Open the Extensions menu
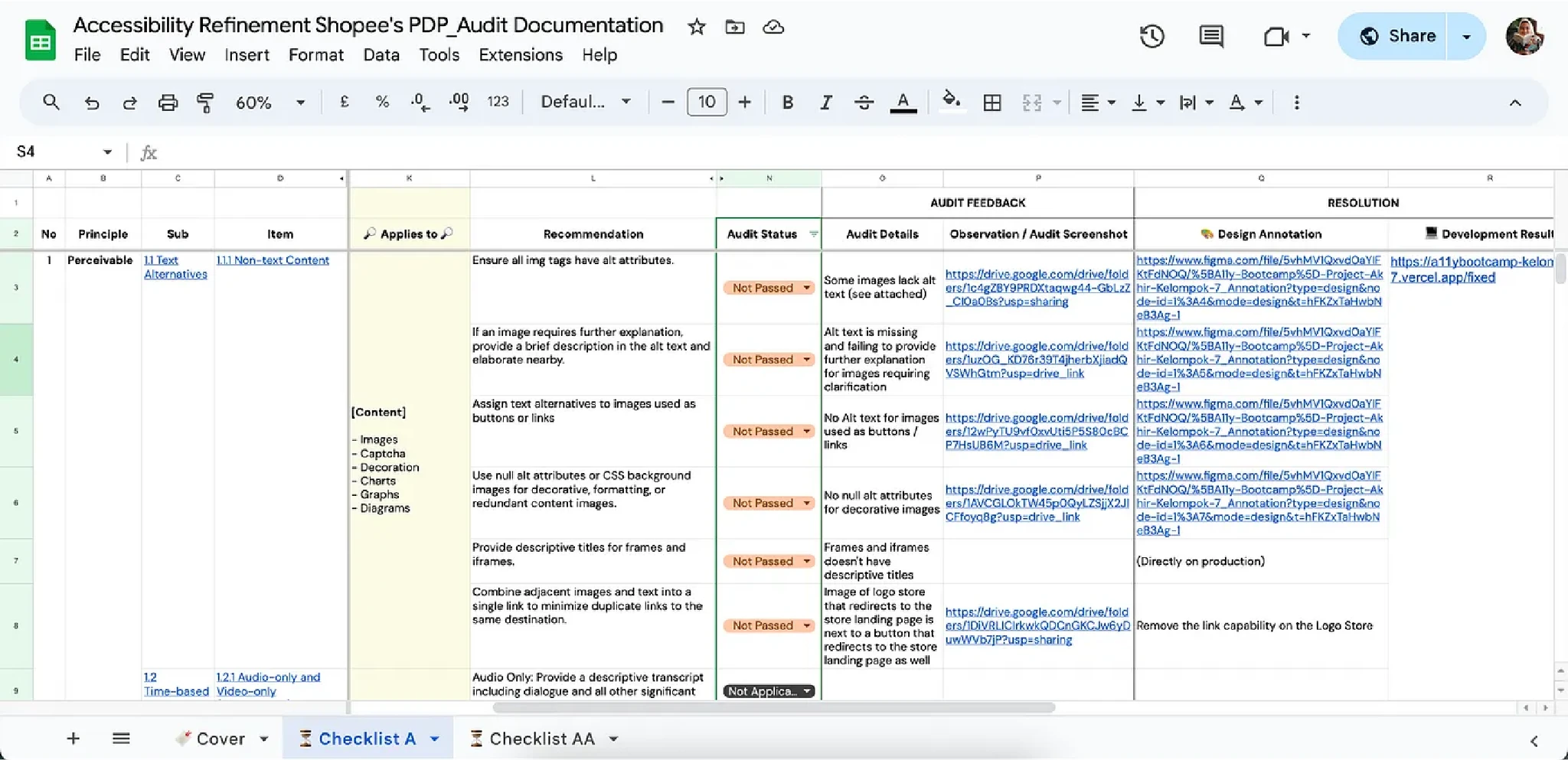 pyautogui.click(x=521, y=55)
